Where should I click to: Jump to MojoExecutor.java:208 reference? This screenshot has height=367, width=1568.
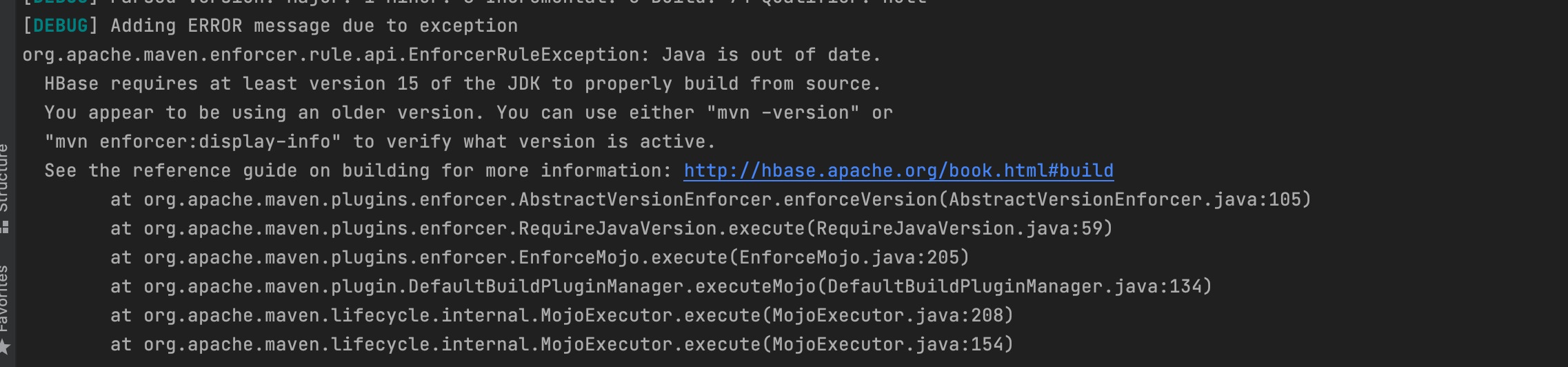889,315
